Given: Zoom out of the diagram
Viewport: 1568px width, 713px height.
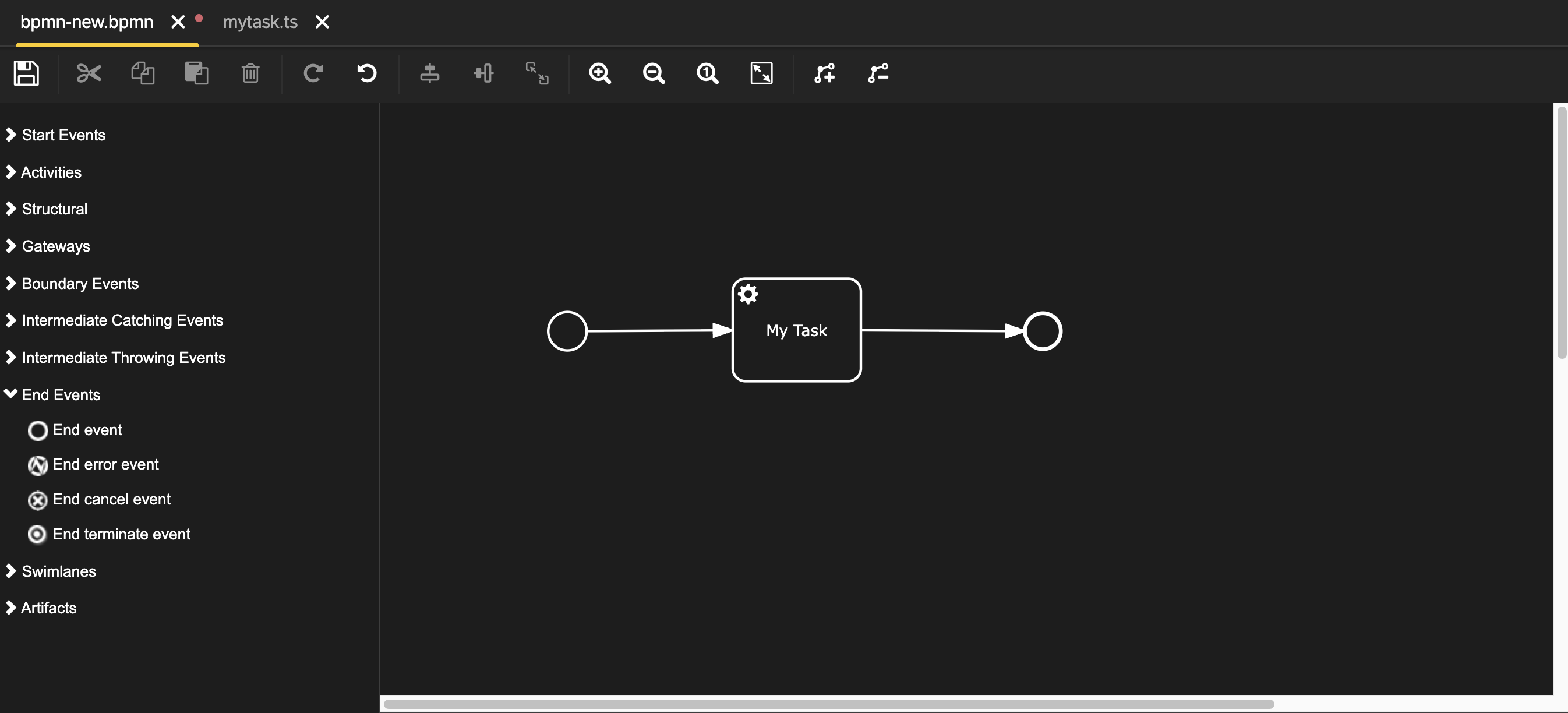Looking at the screenshot, I should click(653, 73).
